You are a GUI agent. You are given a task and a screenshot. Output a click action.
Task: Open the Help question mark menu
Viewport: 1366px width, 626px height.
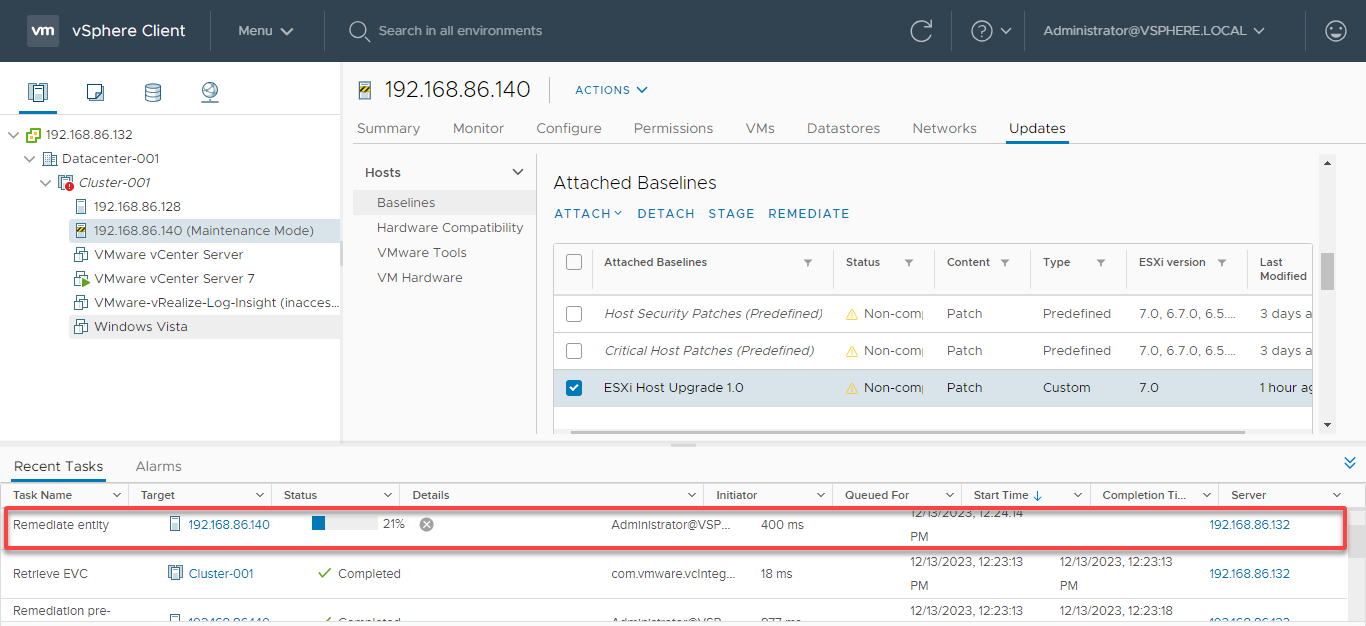point(991,31)
